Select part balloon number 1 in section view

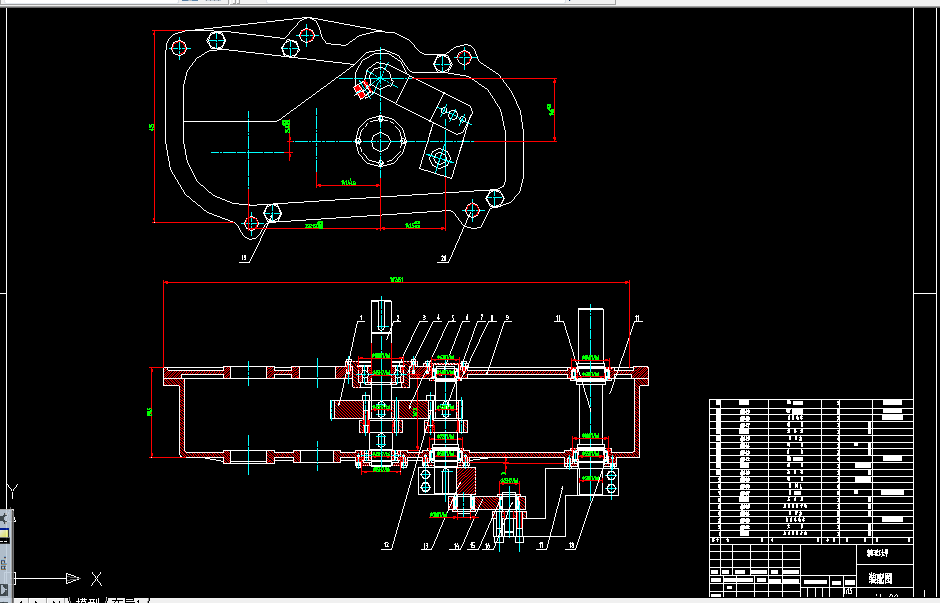[361, 318]
